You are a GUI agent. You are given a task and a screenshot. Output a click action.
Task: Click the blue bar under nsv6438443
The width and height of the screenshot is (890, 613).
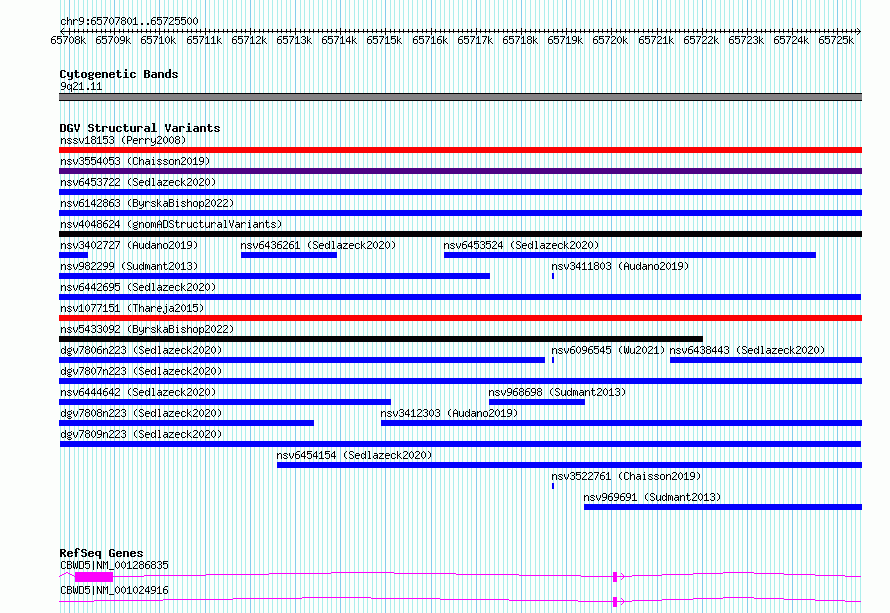click(766, 360)
